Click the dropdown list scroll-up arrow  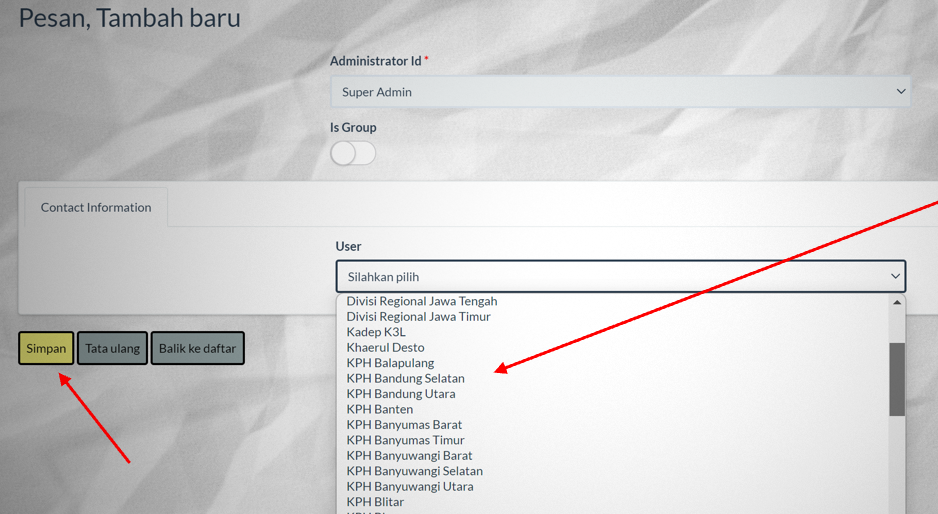tap(897, 302)
